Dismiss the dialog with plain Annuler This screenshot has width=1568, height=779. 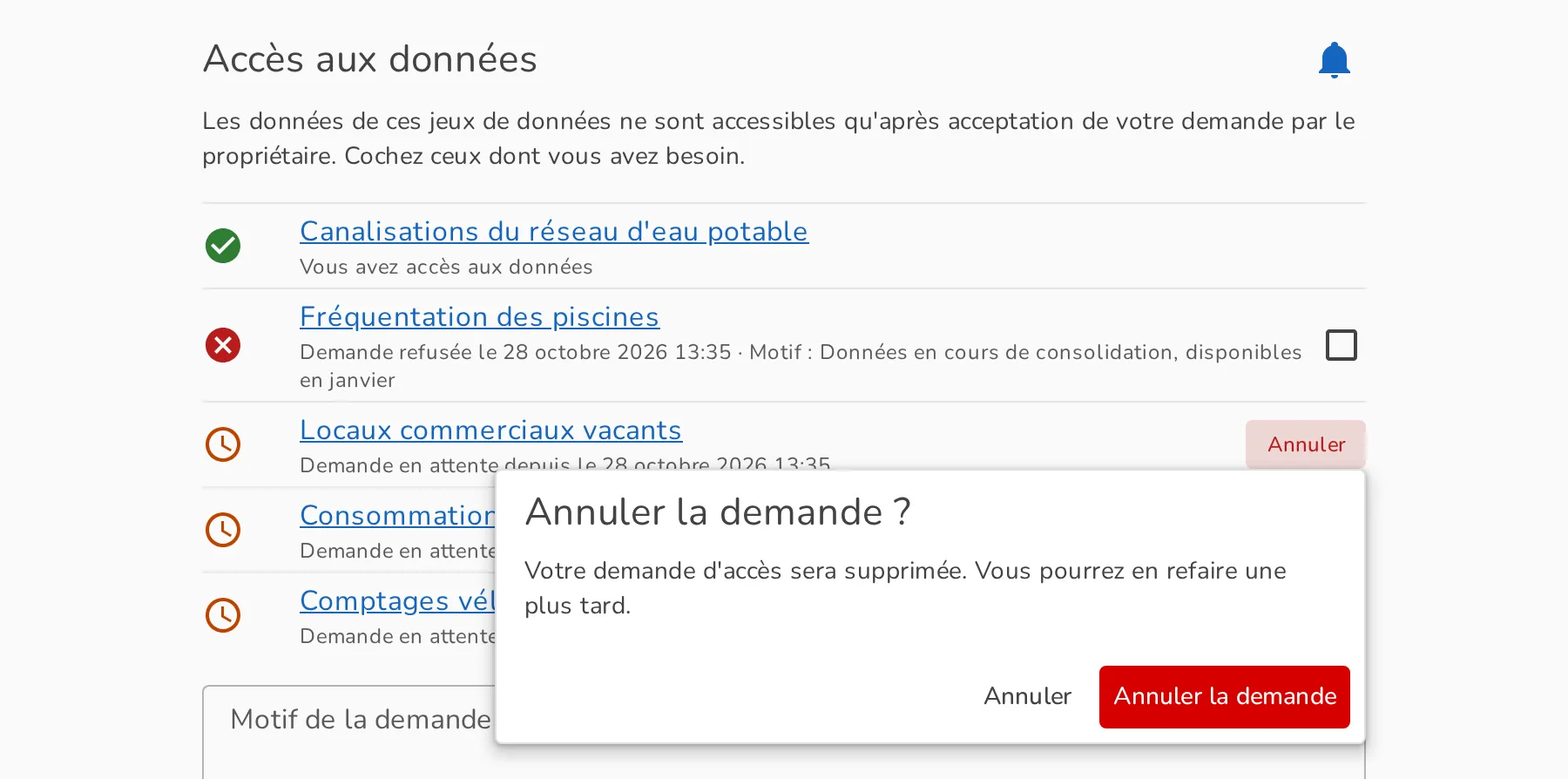pos(1027,696)
